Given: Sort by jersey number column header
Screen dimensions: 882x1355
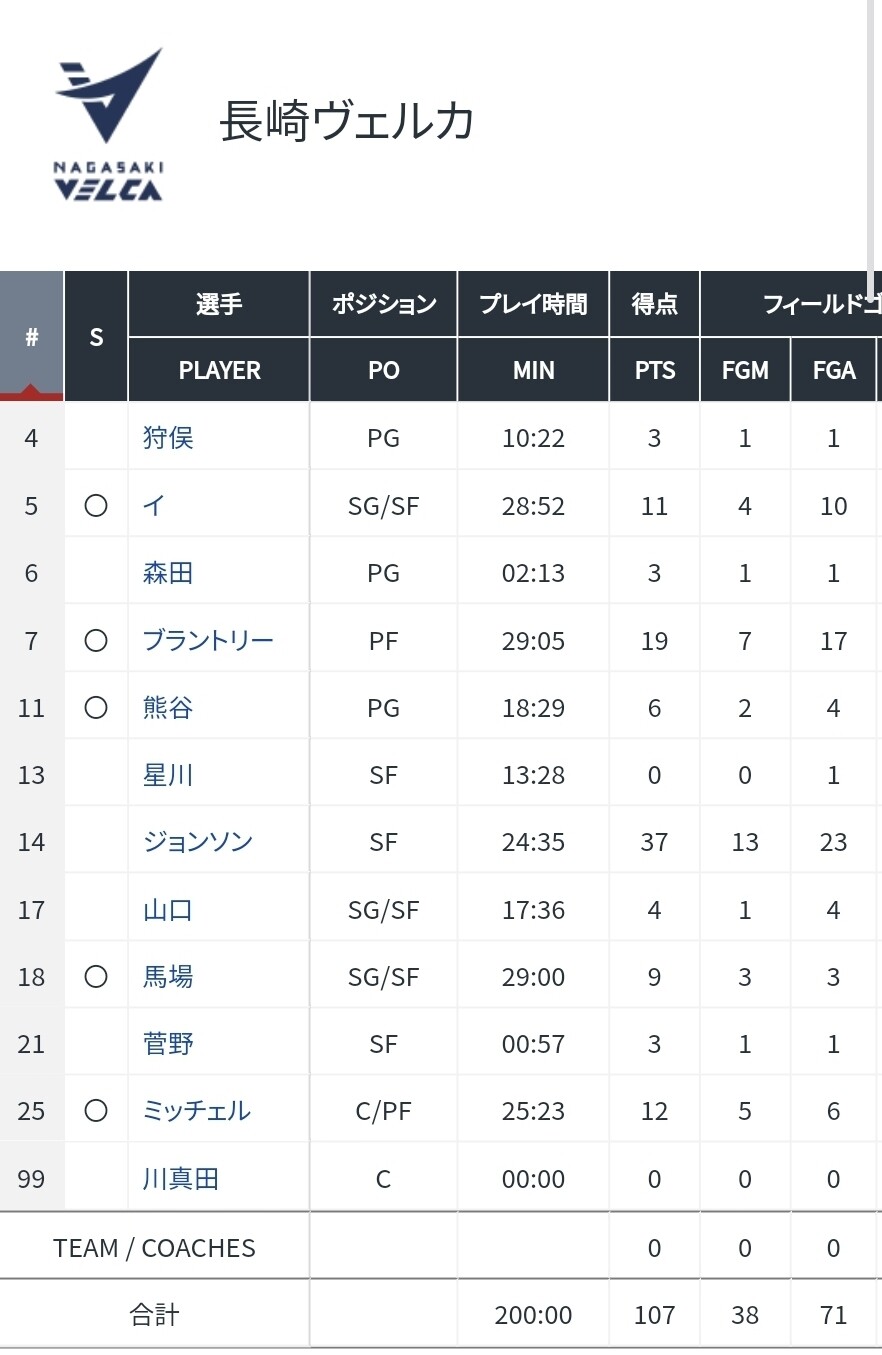Looking at the screenshot, I should point(31,336).
